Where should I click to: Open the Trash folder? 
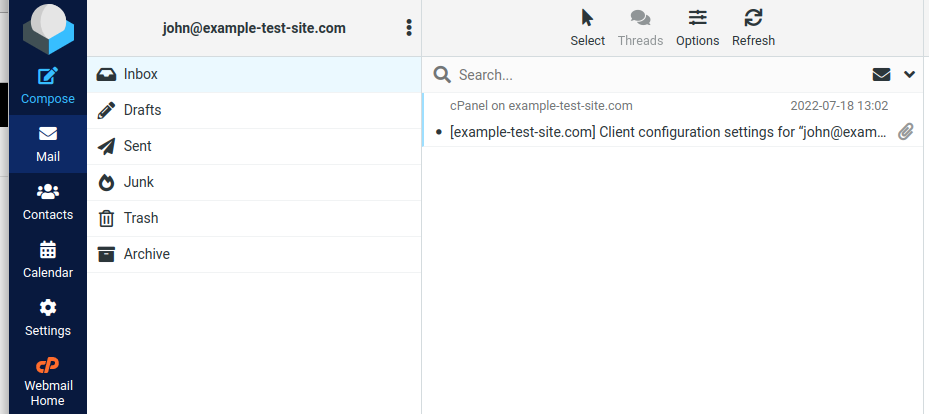click(140, 218)
